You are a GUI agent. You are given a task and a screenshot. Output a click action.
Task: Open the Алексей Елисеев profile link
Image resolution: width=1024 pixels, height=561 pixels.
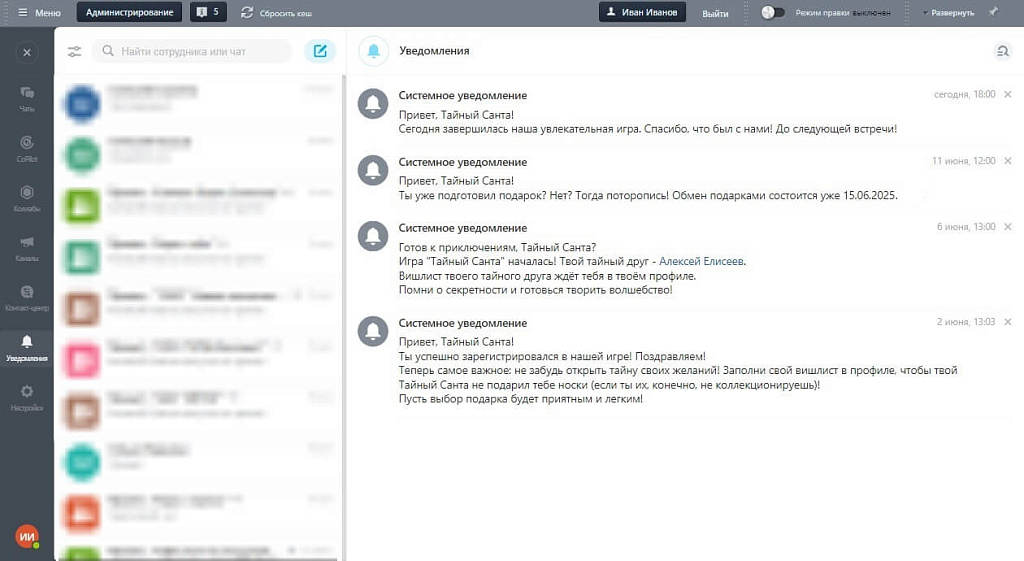pos(701,261)
